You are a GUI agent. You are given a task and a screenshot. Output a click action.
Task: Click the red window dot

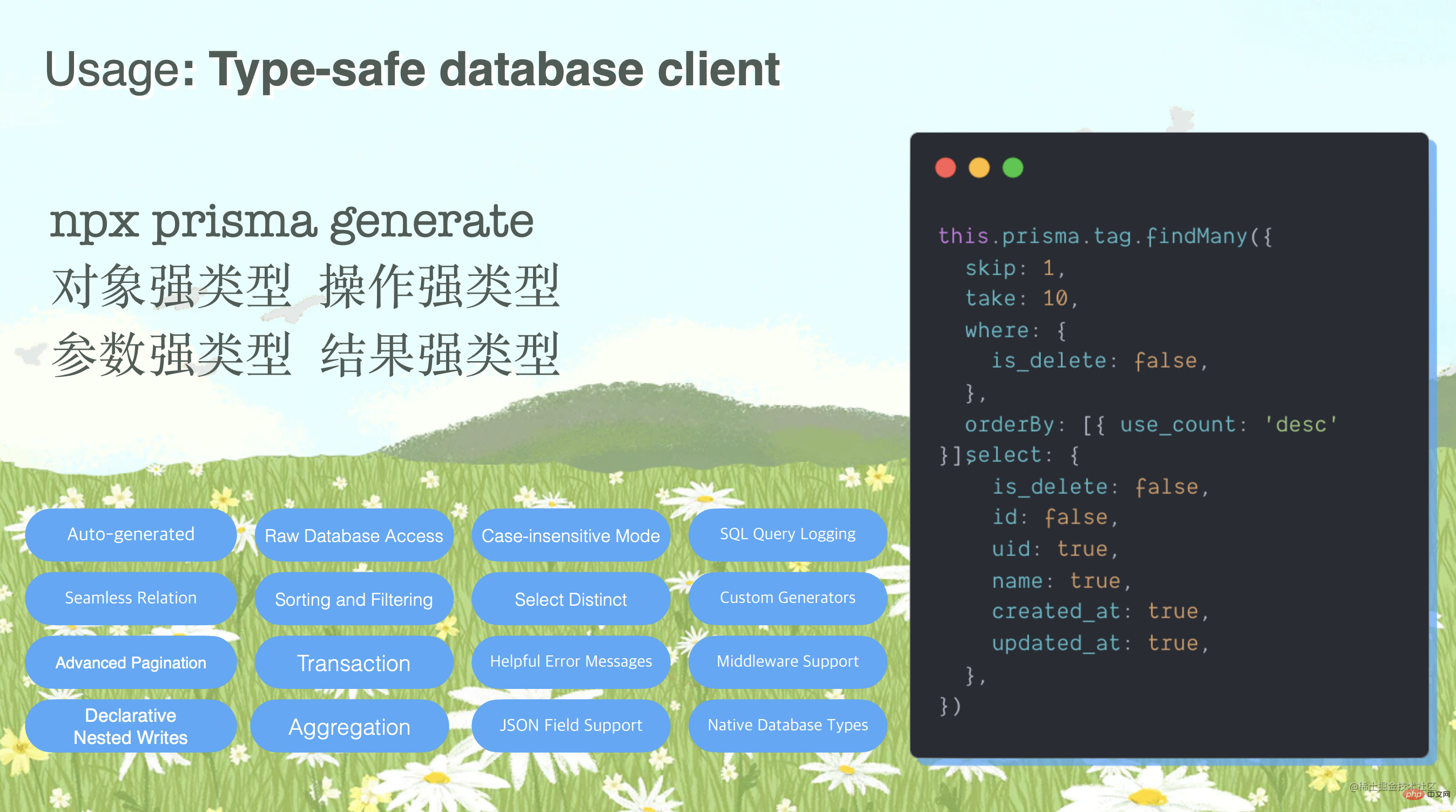click(945, 168)
